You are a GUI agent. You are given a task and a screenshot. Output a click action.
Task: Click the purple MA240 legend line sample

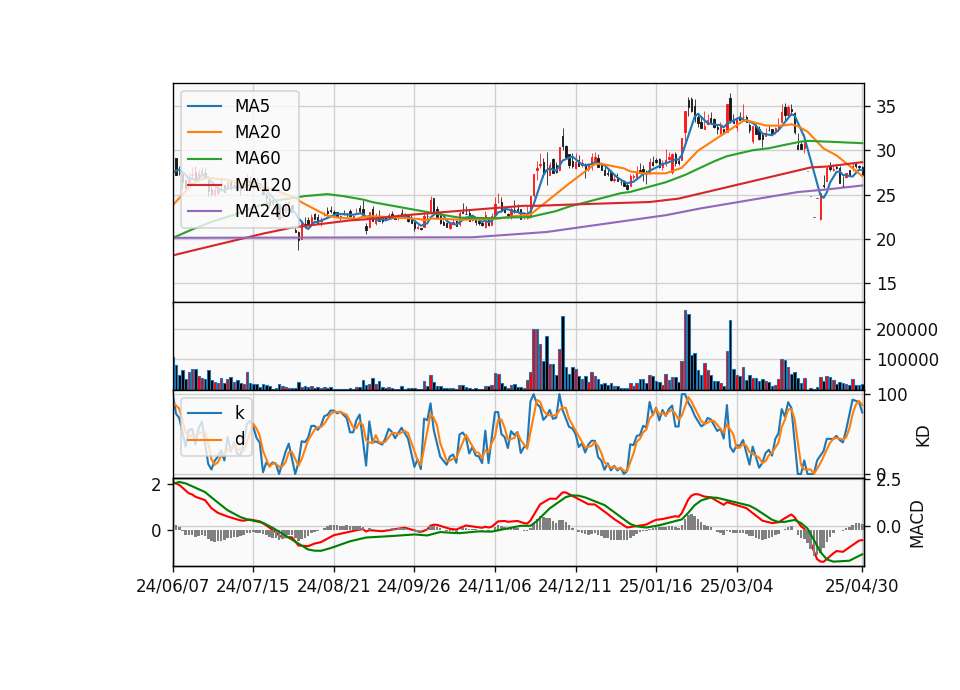[x=204, y=211]
